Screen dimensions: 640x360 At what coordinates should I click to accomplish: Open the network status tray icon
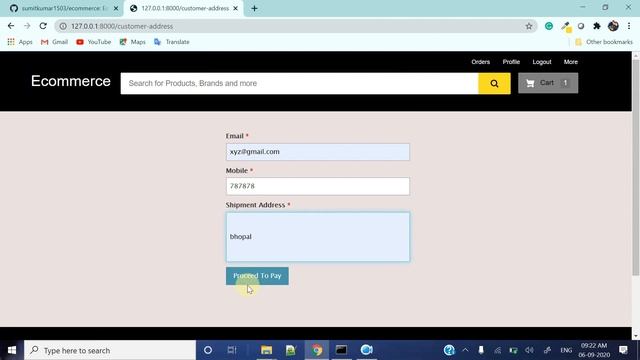(x=498, y=350)
